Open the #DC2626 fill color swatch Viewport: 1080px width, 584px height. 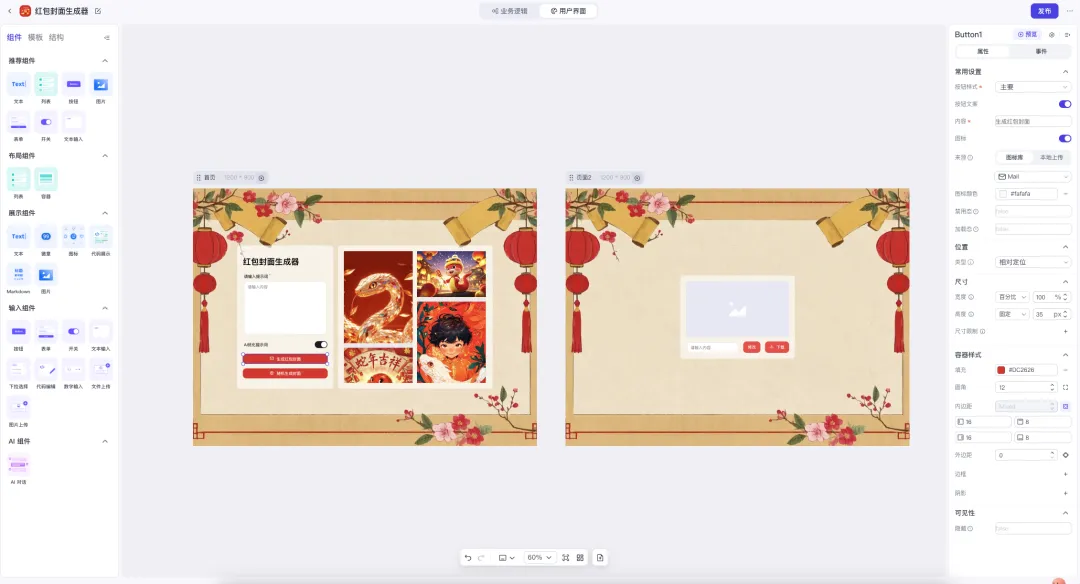coord(1001,370)
